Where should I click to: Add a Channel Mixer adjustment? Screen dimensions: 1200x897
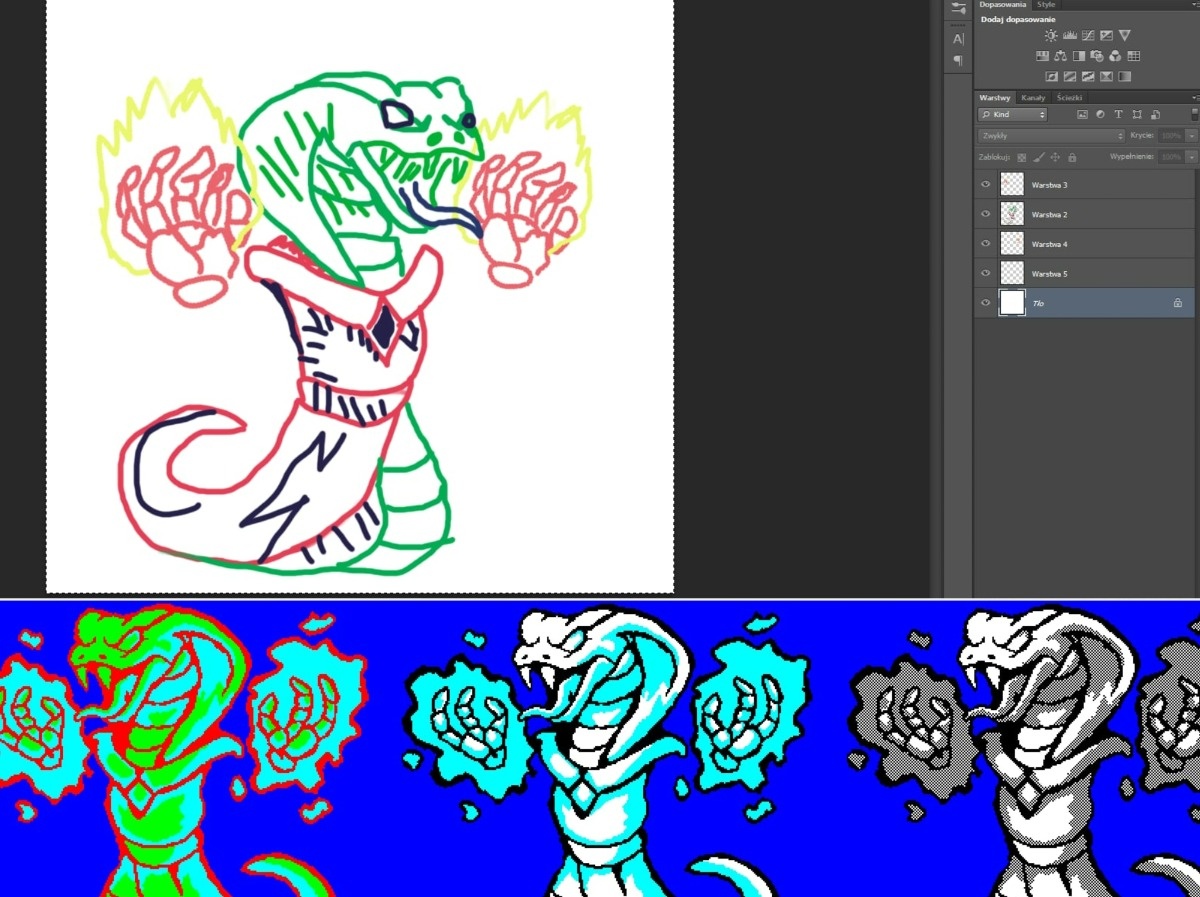pyautogui.click(x=1115, y=56)
